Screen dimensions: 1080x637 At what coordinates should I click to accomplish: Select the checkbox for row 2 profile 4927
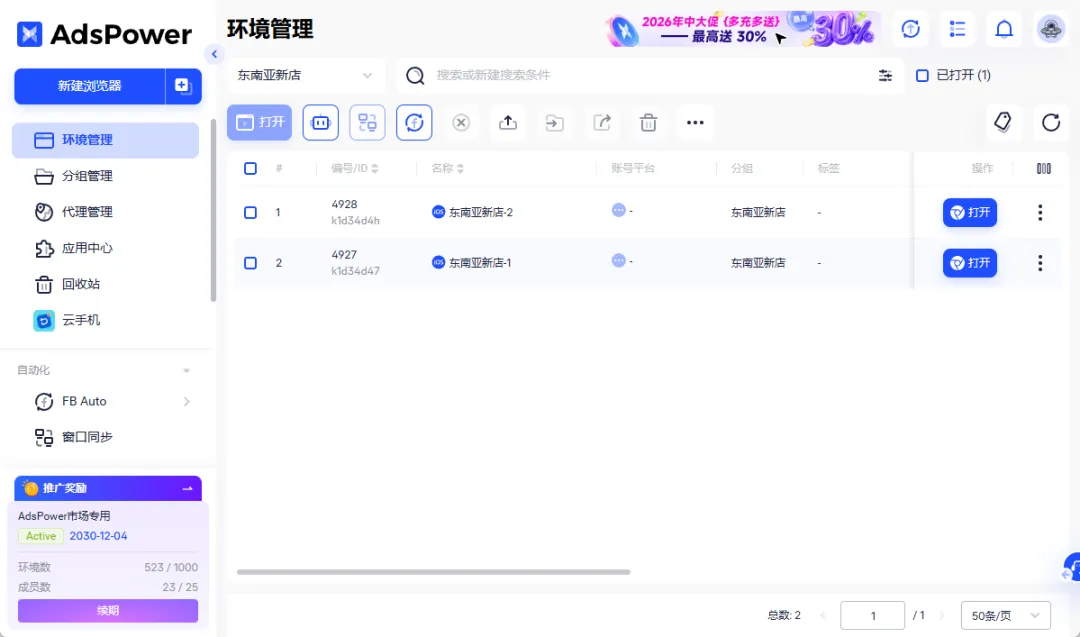251,262
